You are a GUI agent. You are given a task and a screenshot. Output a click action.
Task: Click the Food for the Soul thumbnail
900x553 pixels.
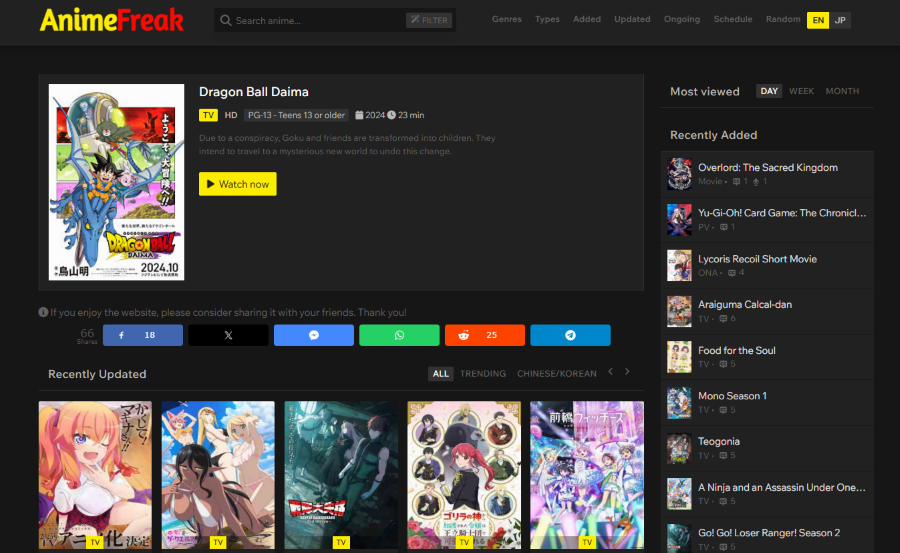[x=679, y=357]
